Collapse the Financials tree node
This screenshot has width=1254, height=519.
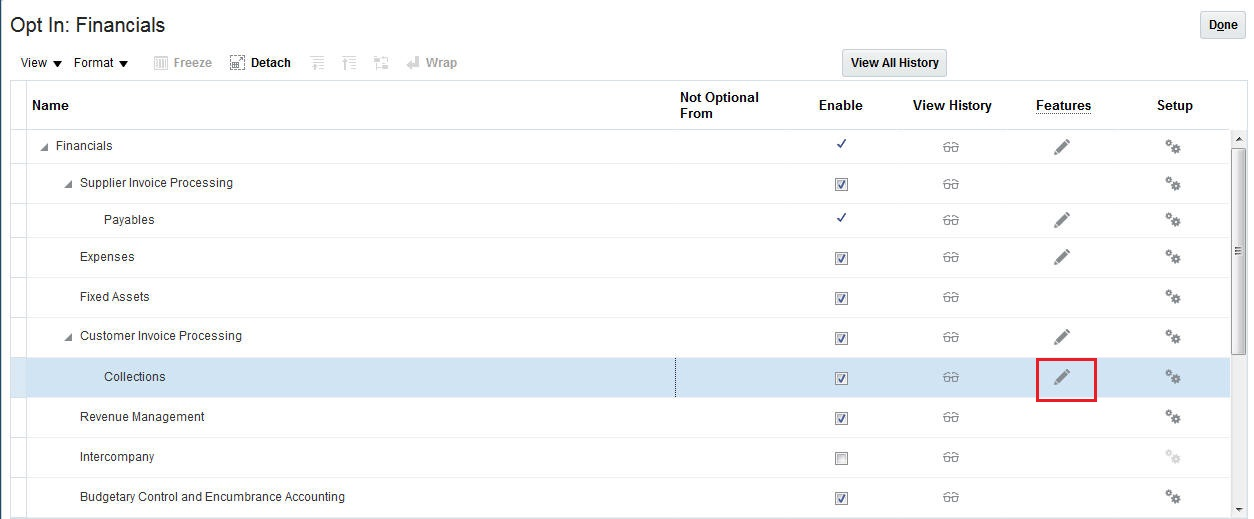click(44, 147)
